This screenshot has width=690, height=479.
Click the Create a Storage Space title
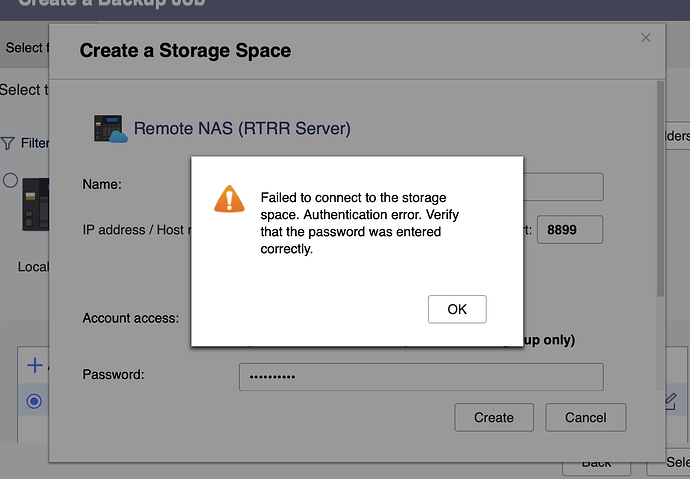pos(185,49)
